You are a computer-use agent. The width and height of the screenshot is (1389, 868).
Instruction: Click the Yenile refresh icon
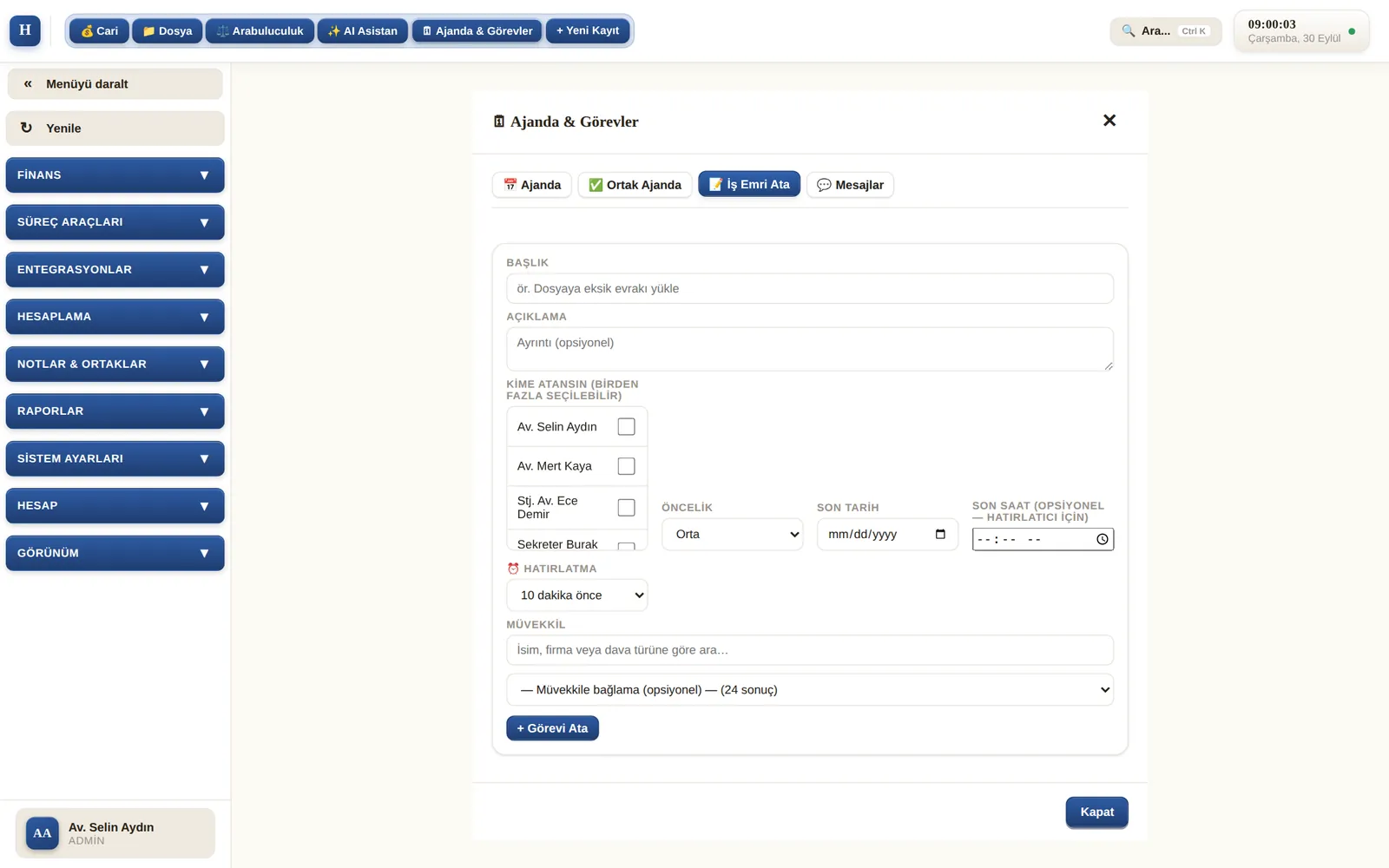click(x=26, y=128)
